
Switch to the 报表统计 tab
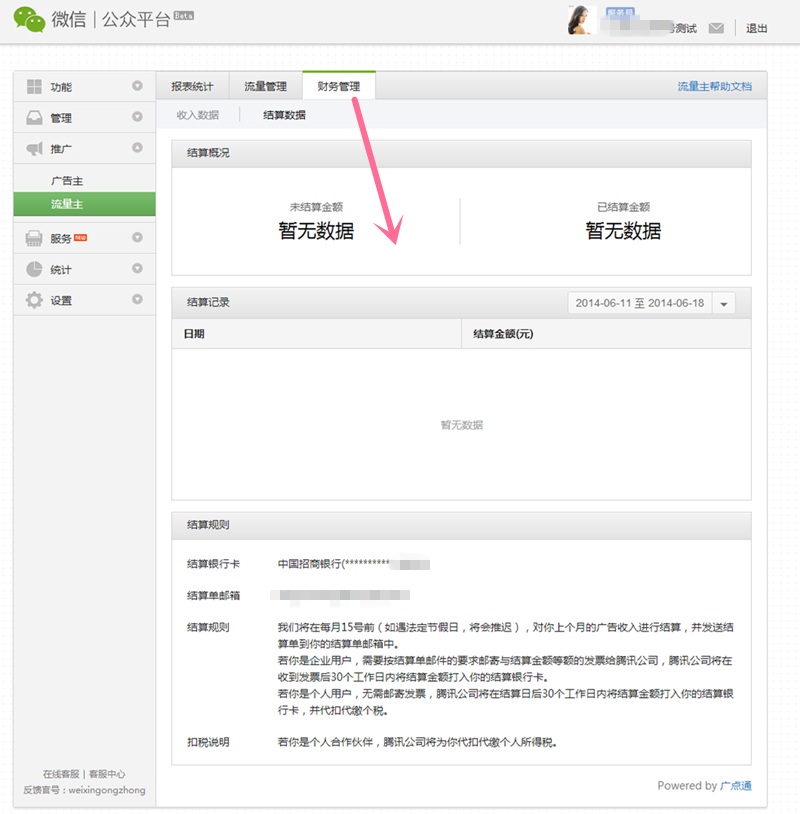pos(192,87)
